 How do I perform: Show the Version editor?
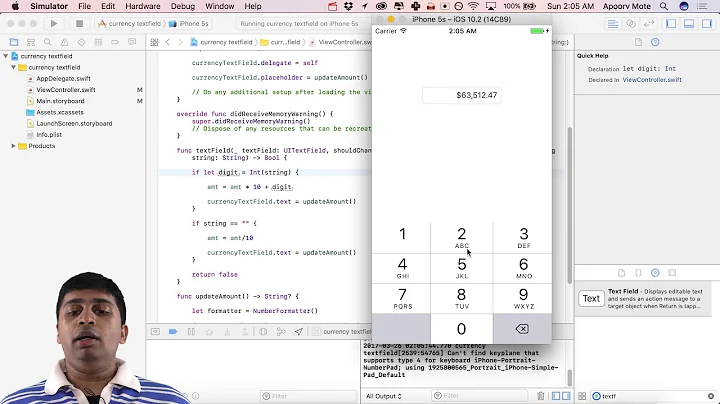click(649, 23)
